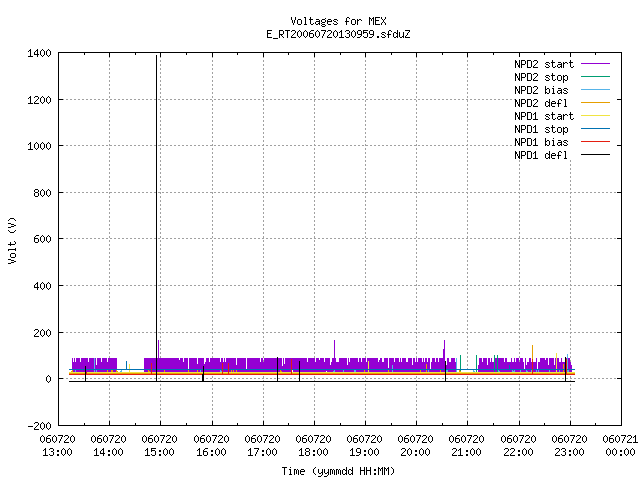Click the 060720 23:00 time tick label
Screen dimensions: 640x480
pyautogui.click(x=569, y=446)
